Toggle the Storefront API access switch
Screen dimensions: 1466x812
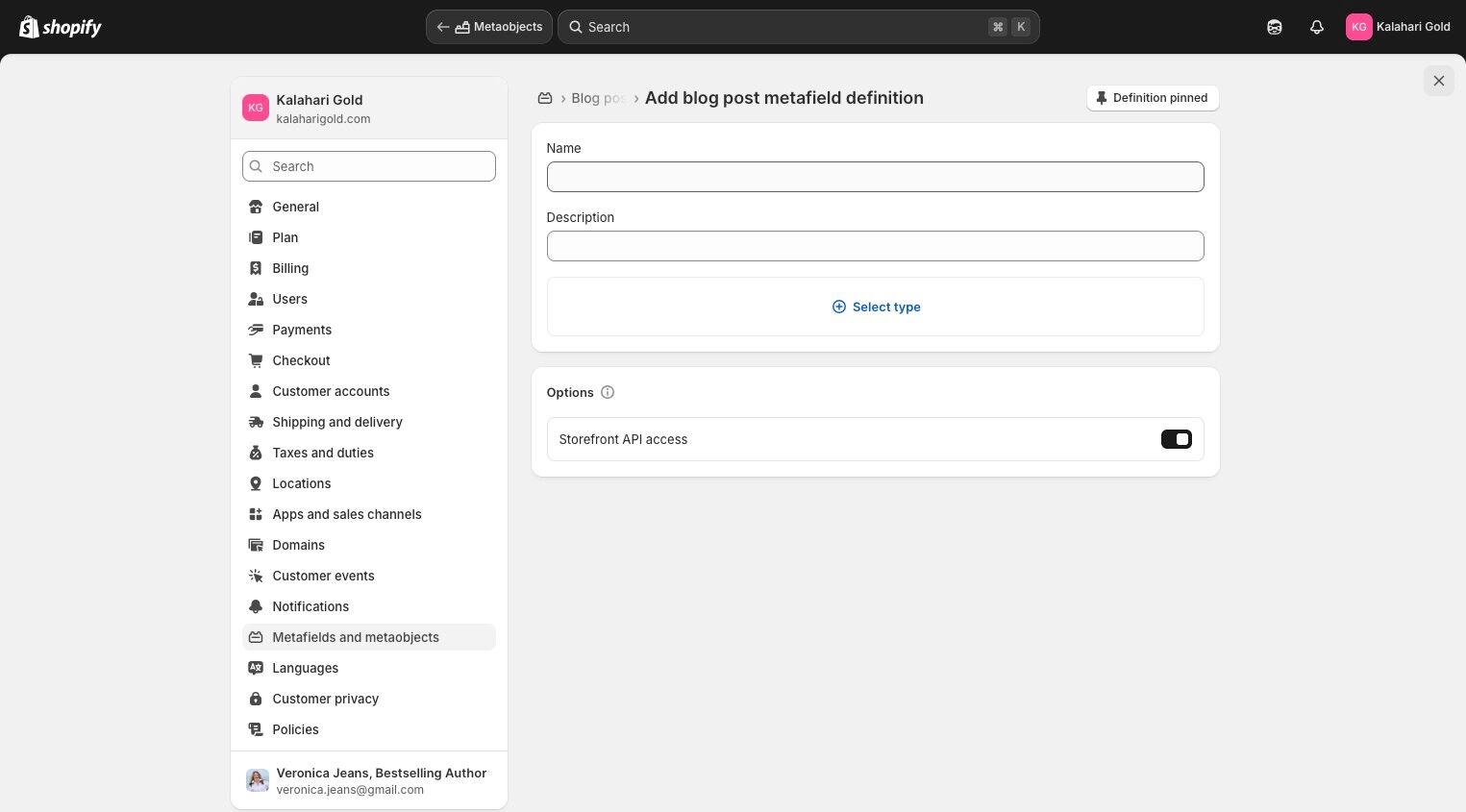click(1176, 439)
